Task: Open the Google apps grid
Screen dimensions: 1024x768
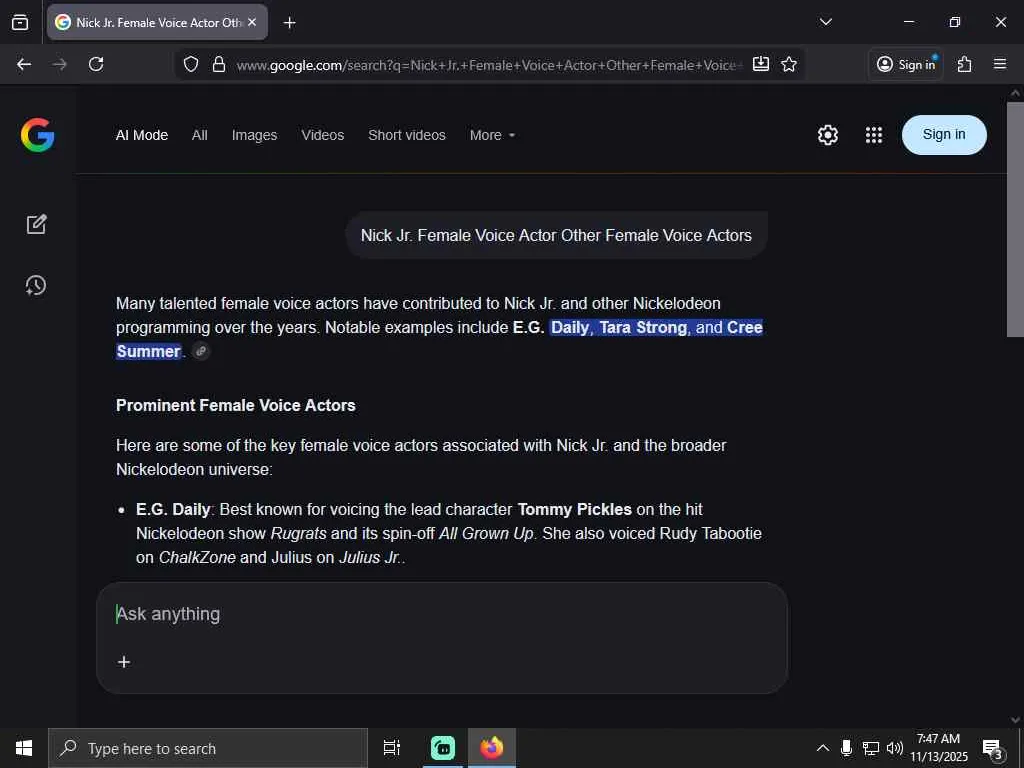Action: click(x=874, y=135)
